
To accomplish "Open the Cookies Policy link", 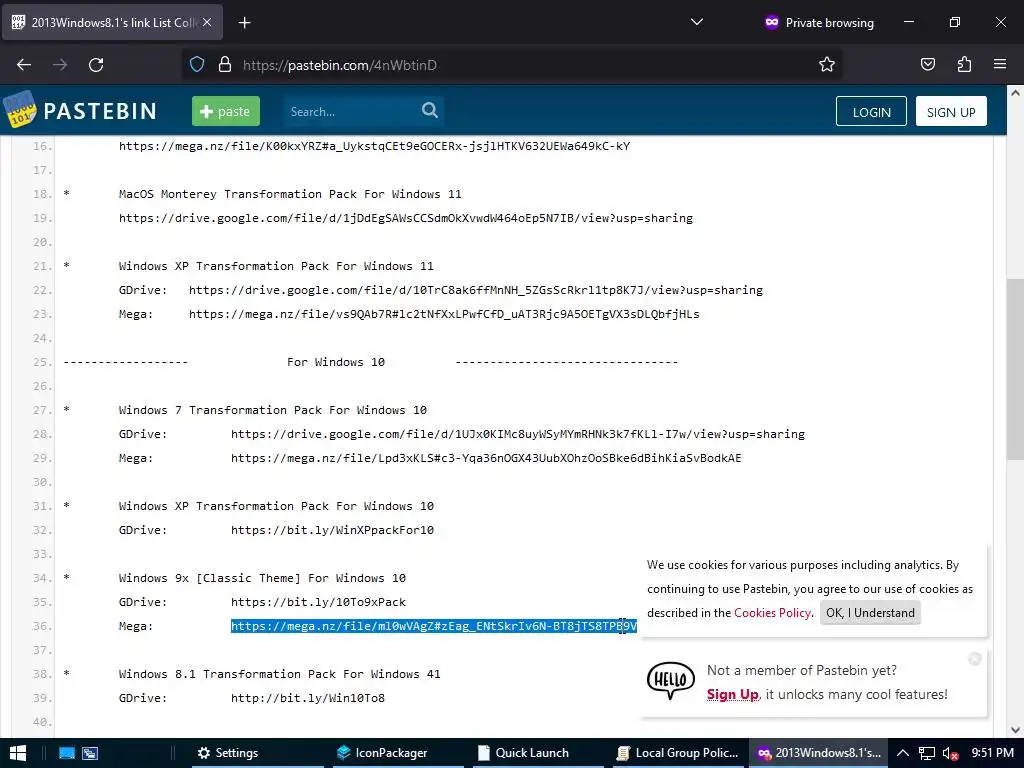I will point(772,613).
